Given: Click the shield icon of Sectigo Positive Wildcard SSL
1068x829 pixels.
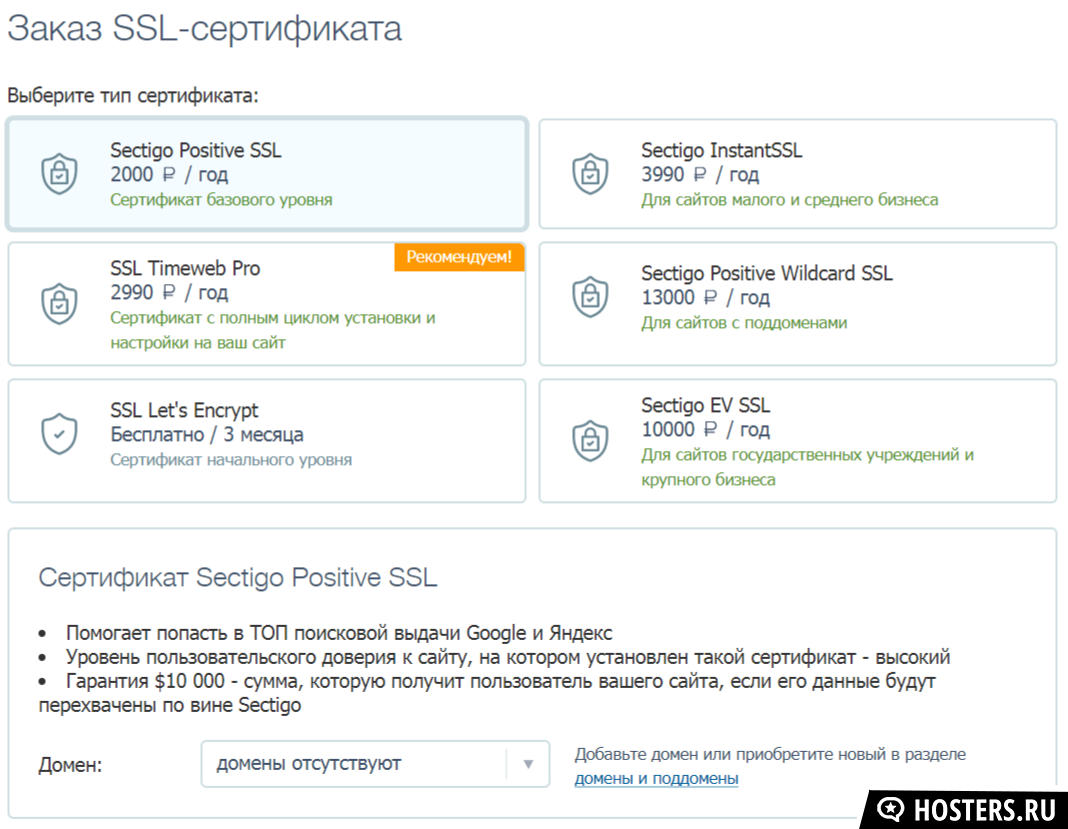Looking at the screenshot, I should [x=590, y=297].
